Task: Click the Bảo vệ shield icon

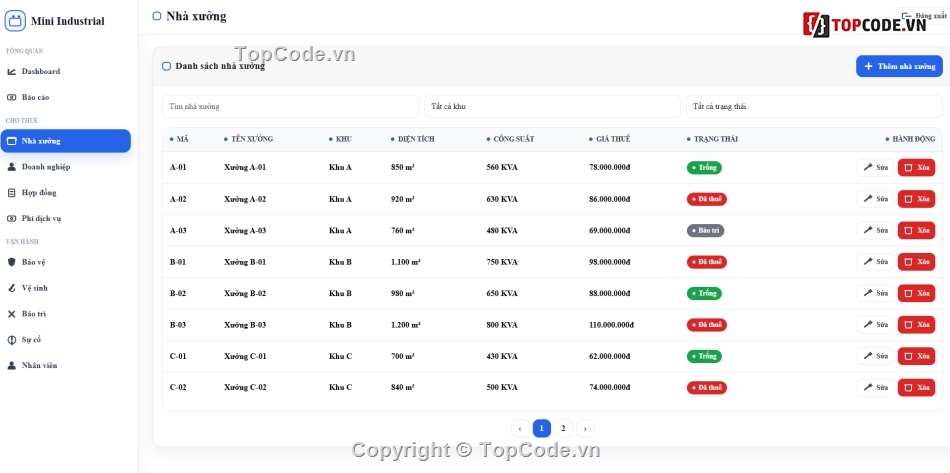Action: (x=12, y=262)
